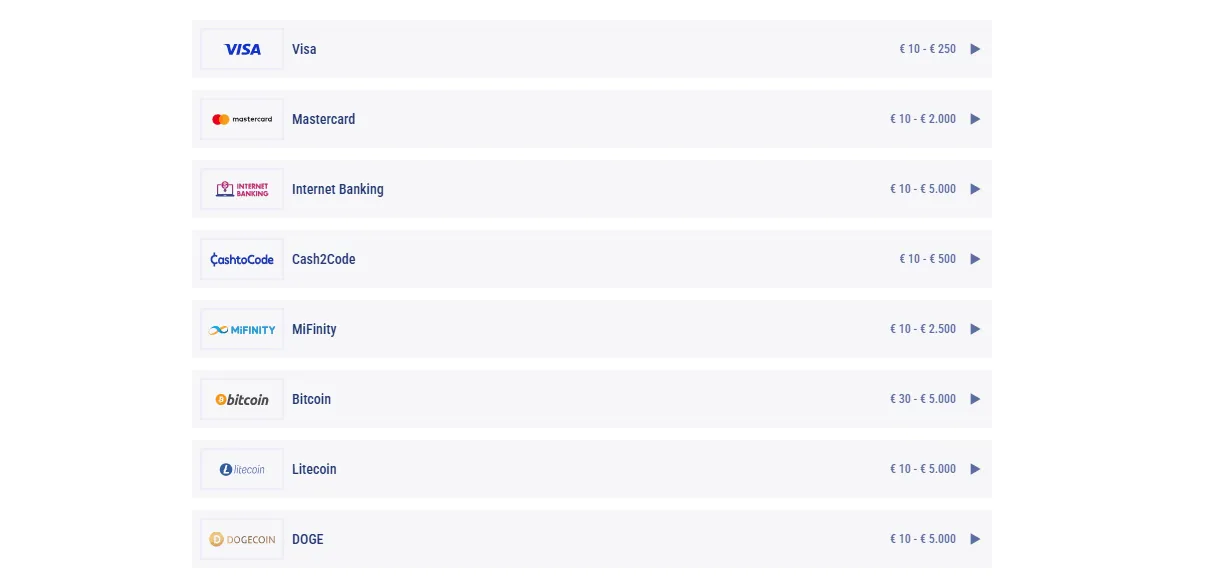Click the Visa logo icon
Viewport: 1222px width, 580px height.
point(242,49)
